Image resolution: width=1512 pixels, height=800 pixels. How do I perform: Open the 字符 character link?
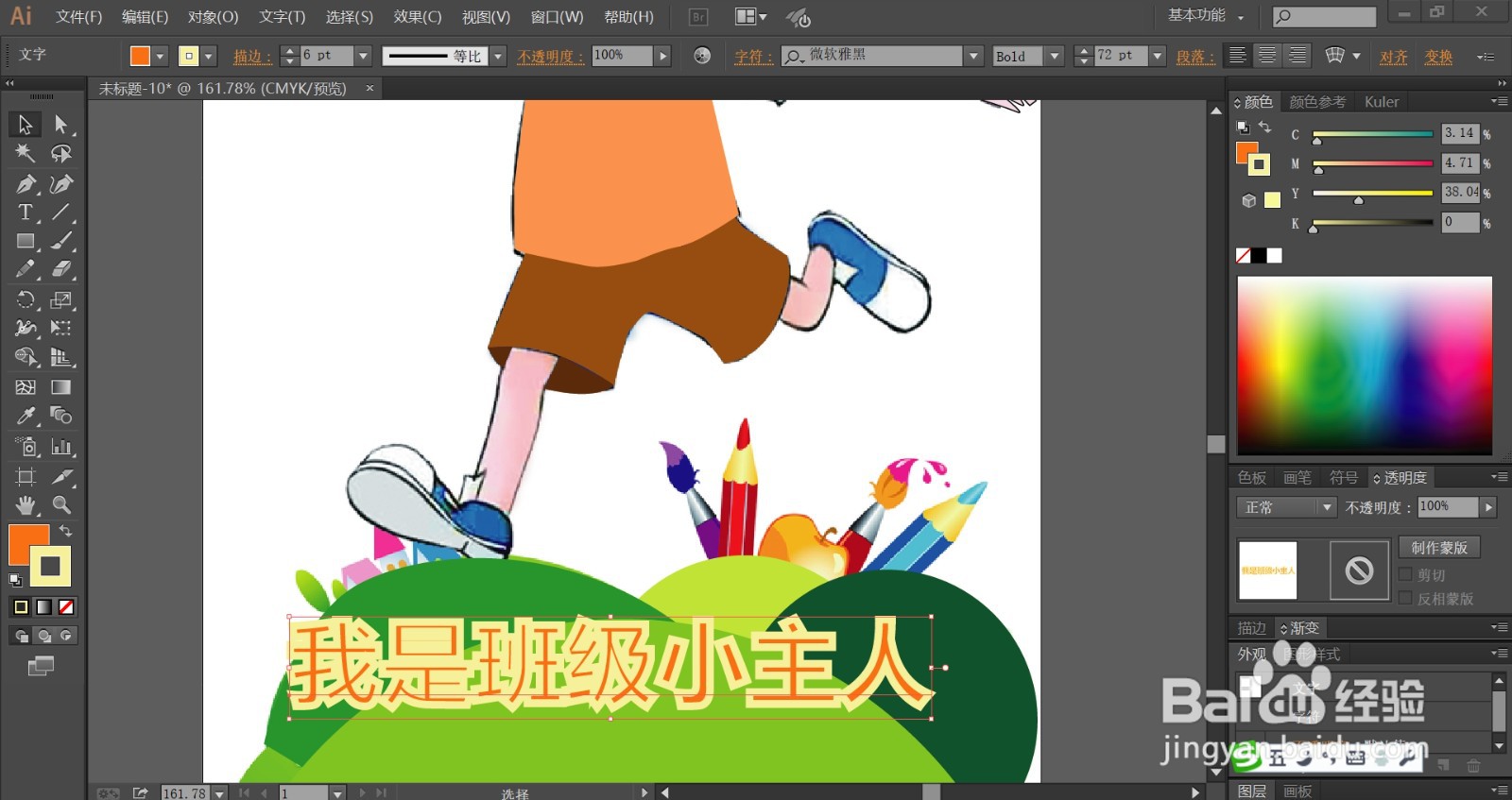(x=753, y=57)
